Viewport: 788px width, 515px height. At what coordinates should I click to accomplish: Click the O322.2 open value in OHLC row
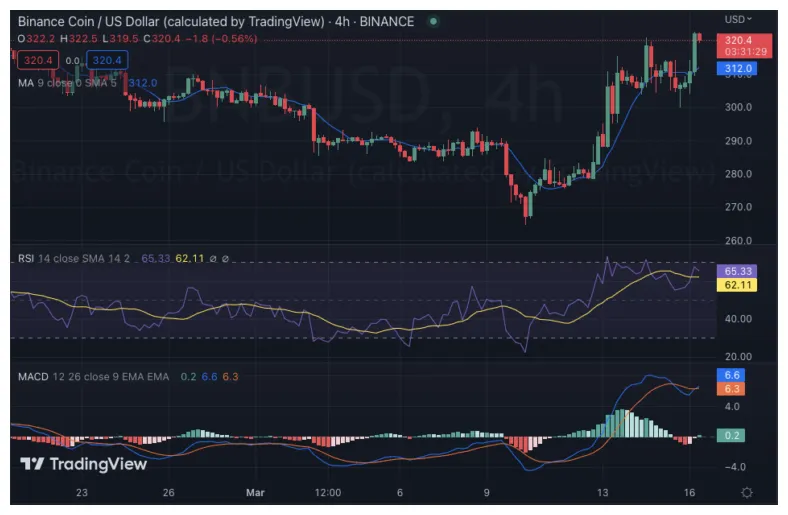36,39
